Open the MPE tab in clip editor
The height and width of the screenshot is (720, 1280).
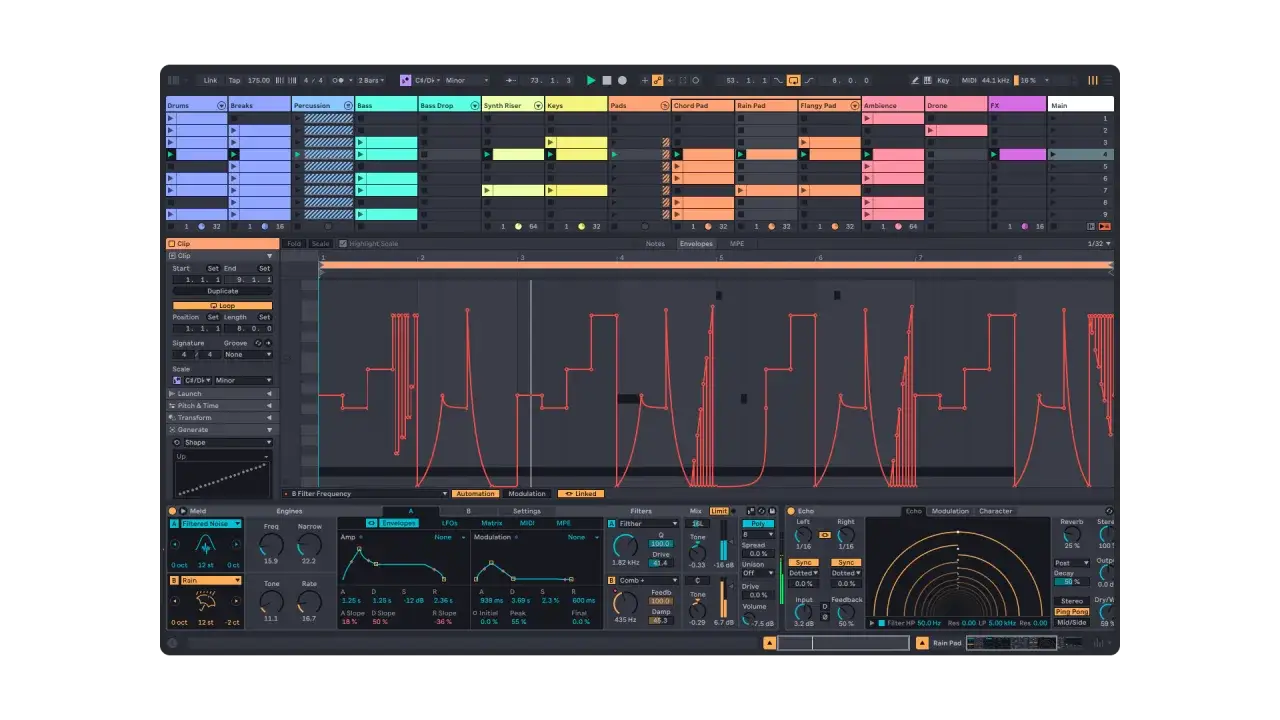click(x=737, y=244)
